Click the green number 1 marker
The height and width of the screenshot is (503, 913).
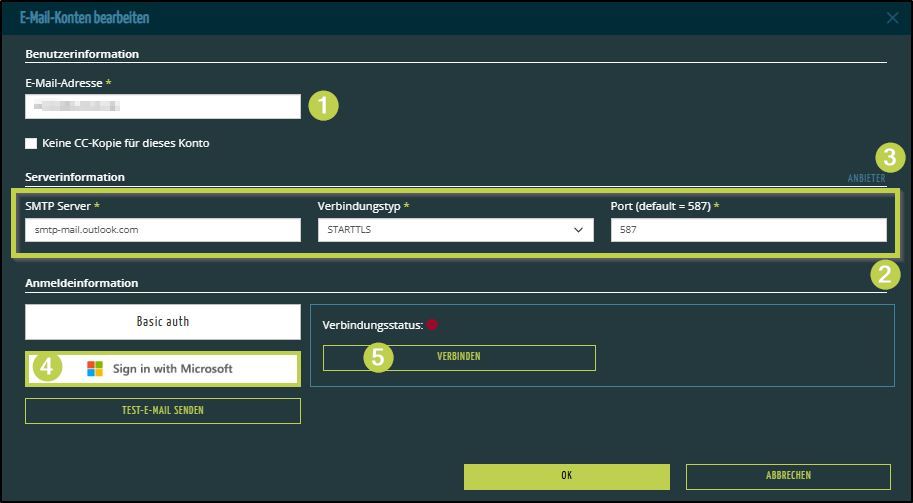click(x=324, y=106)
